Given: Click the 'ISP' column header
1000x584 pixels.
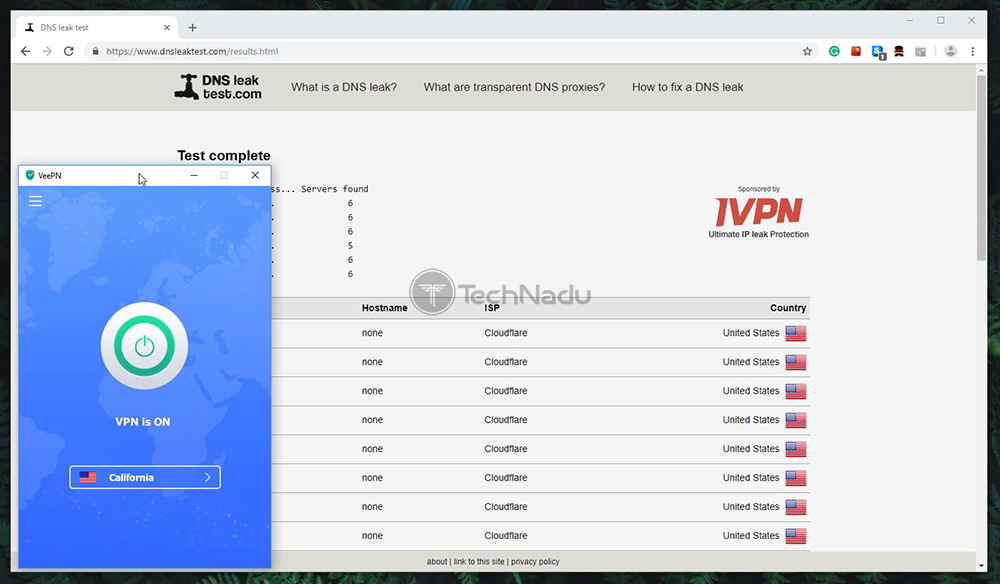Looking at the screenshot, I should click(x=492, y=308).
